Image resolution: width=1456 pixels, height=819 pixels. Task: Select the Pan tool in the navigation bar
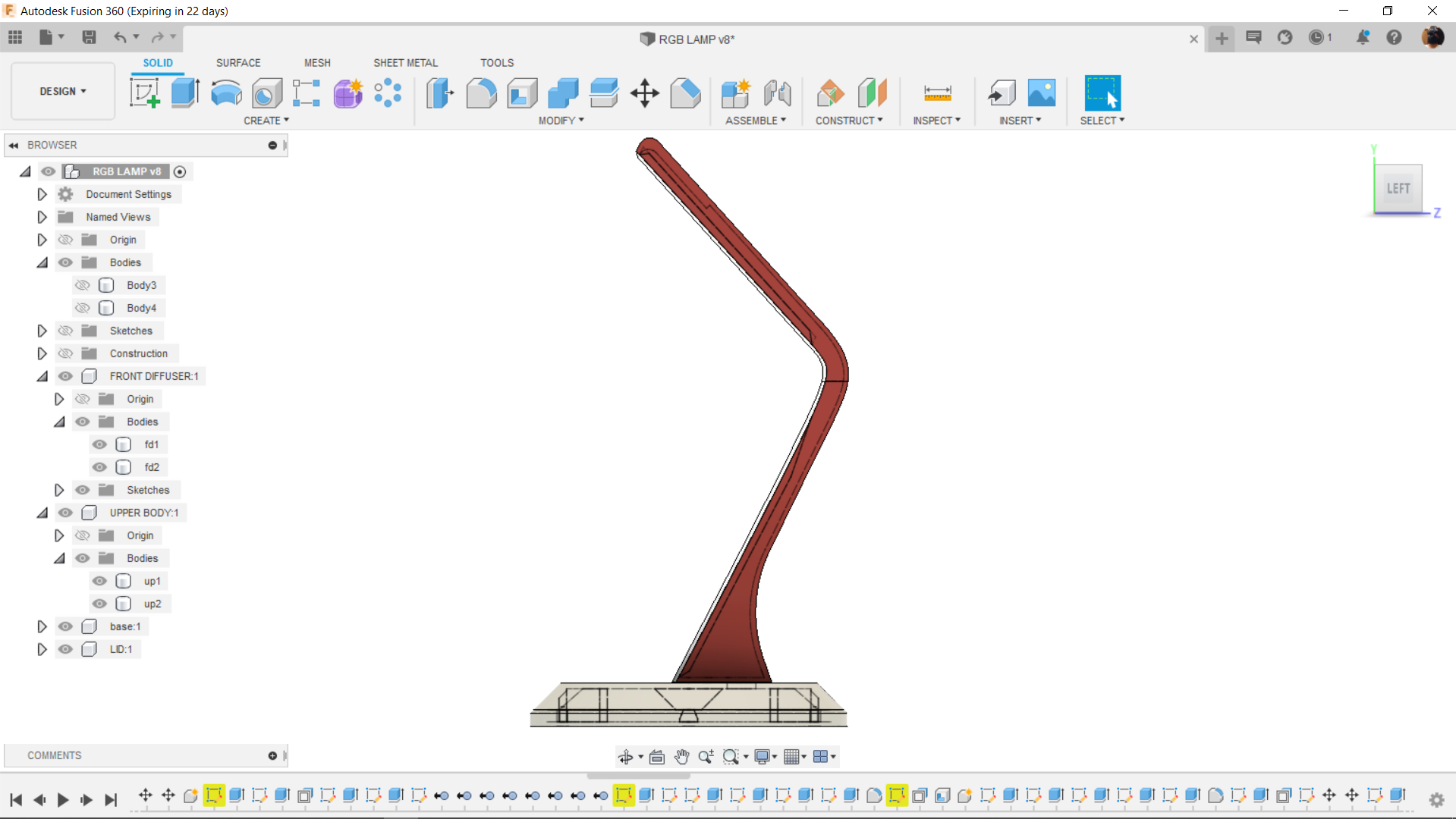(681, 756)
